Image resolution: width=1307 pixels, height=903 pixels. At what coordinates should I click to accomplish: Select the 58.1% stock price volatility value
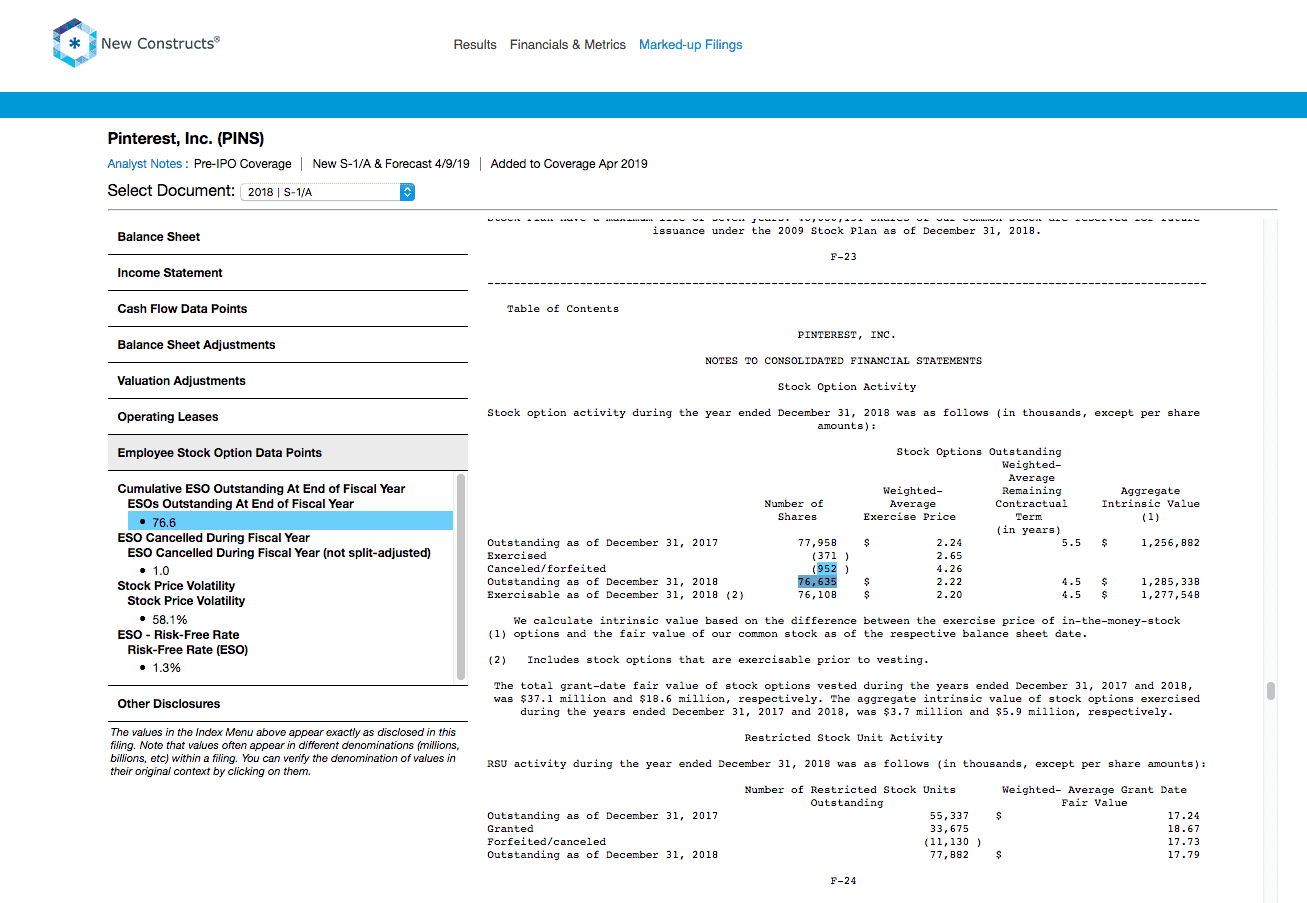[x=169, y=619]
